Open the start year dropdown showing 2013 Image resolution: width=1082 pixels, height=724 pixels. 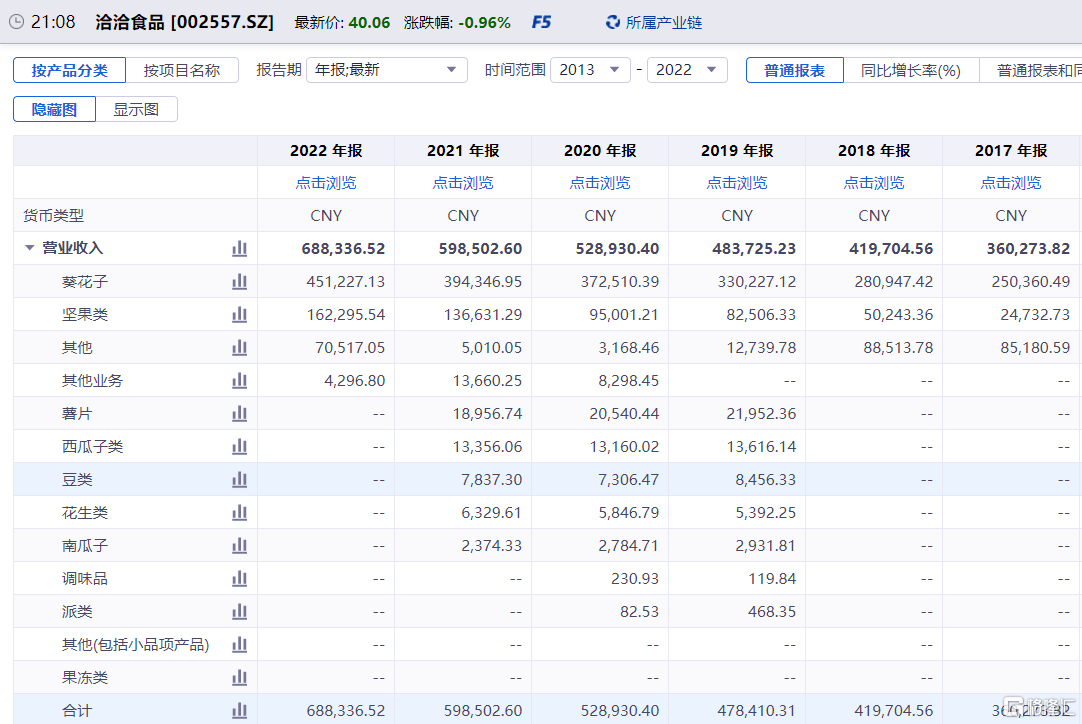tap(590, 70)
